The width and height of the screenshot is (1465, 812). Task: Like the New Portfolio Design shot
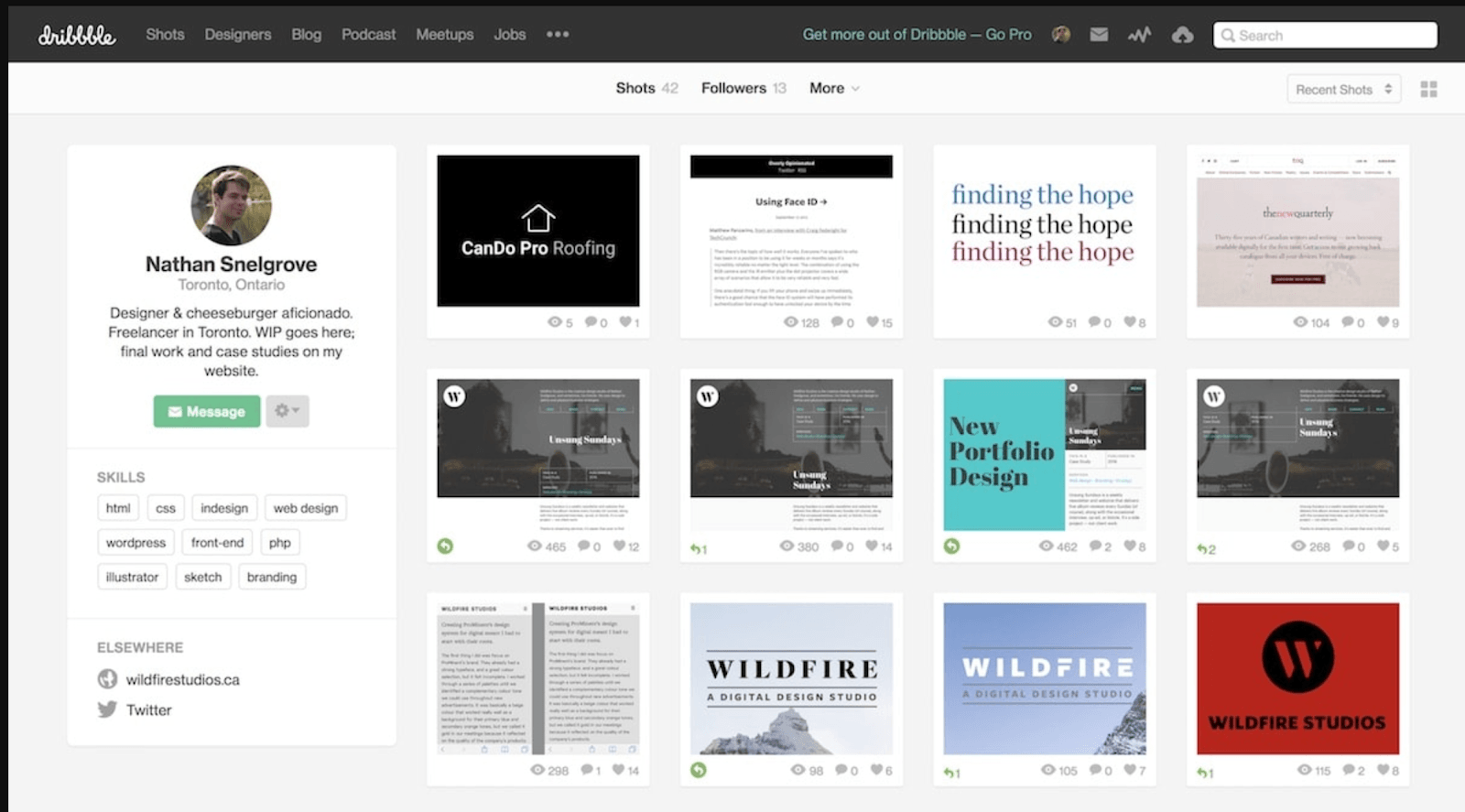1130,547
